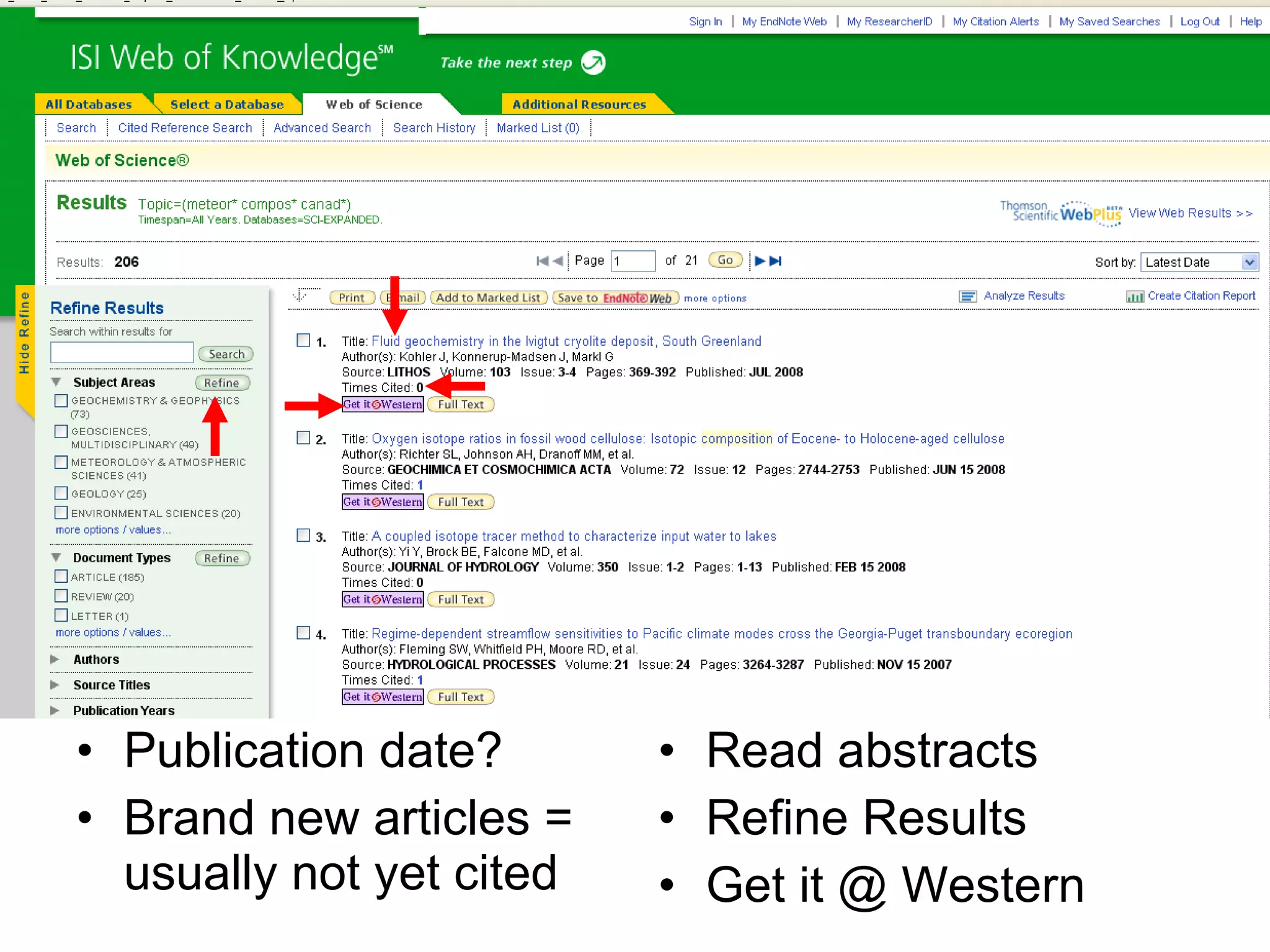Click Get it @ Western for the Geochimica article

383,502
